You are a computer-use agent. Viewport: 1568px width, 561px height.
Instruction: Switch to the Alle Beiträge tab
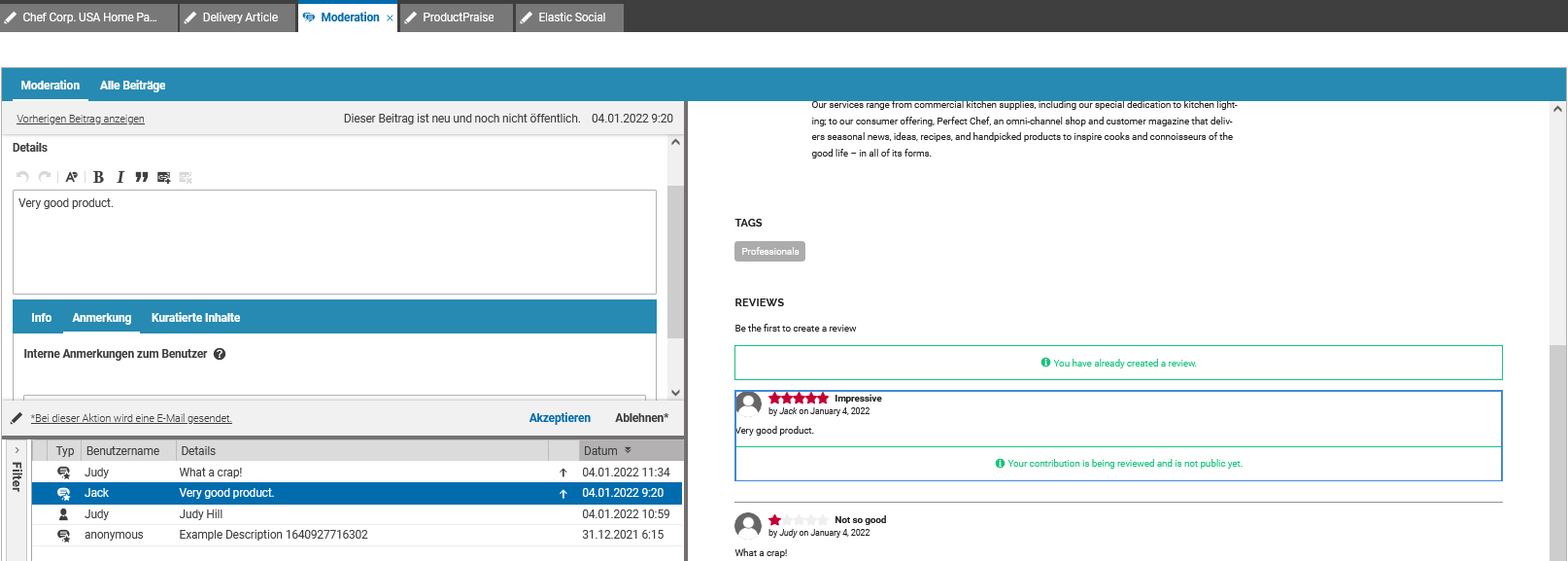point(132,86)
